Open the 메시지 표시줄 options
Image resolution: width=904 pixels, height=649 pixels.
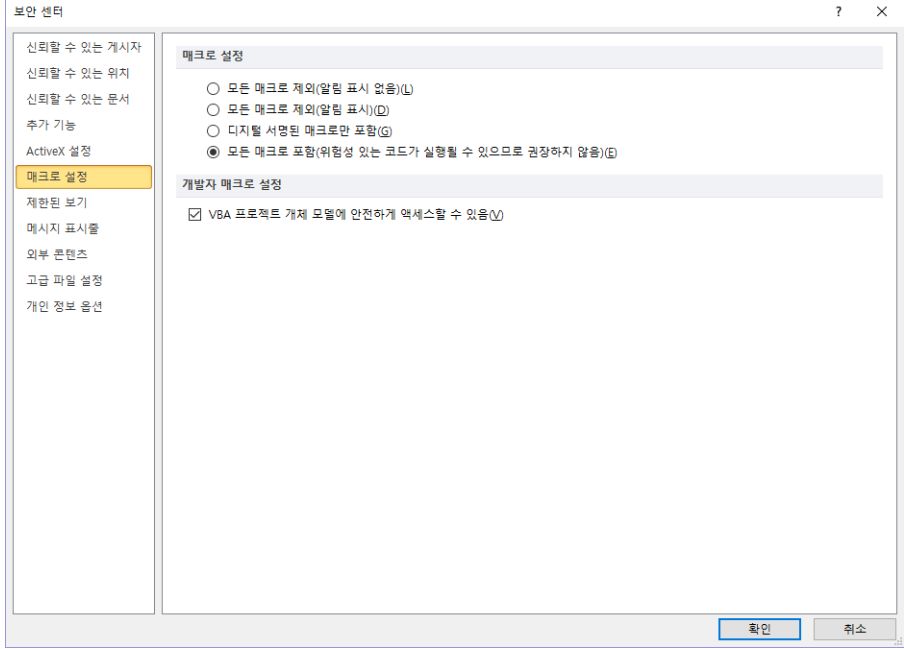[61, 229]
